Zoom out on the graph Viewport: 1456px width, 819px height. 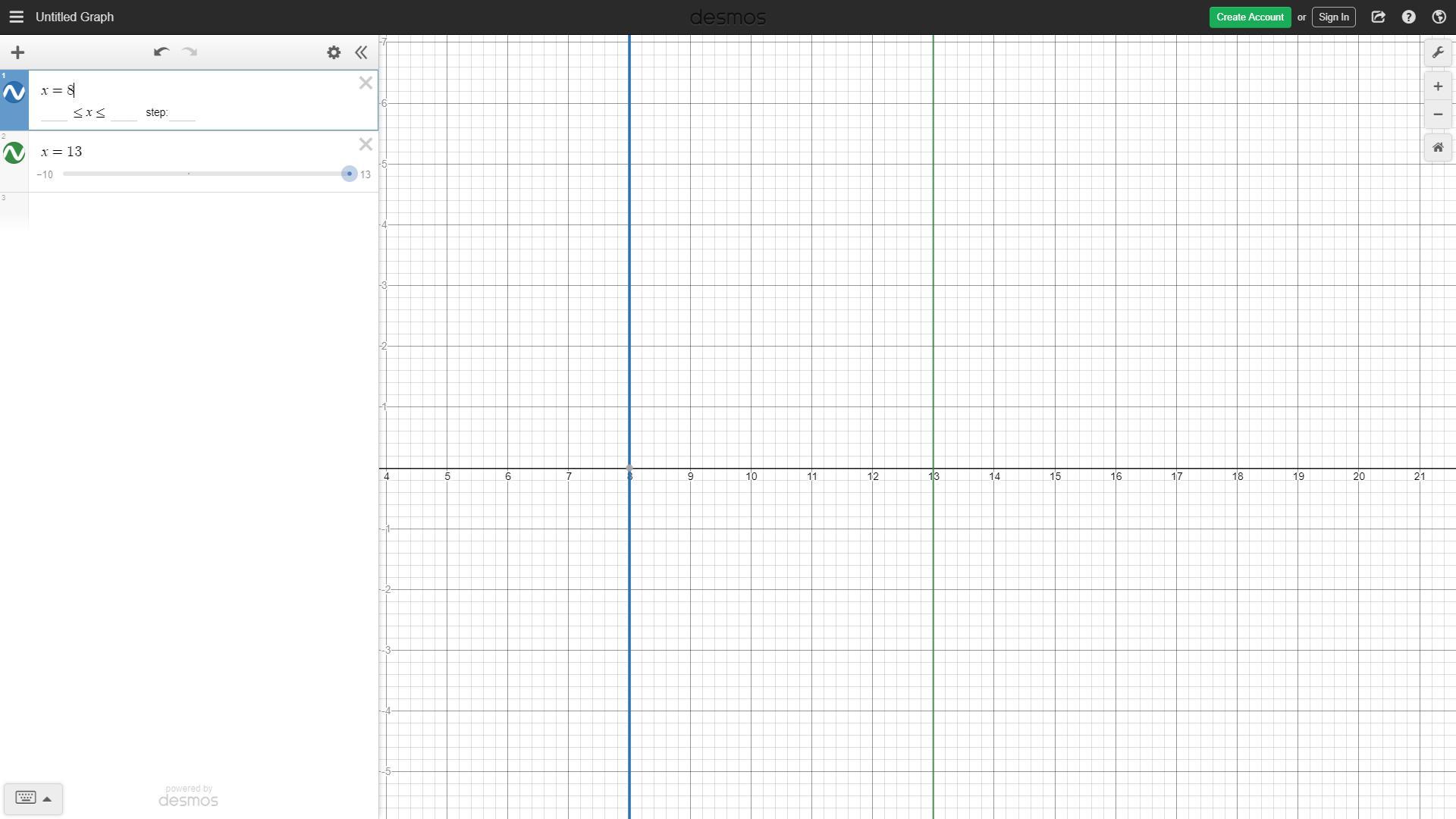(x=1438, y=115)
